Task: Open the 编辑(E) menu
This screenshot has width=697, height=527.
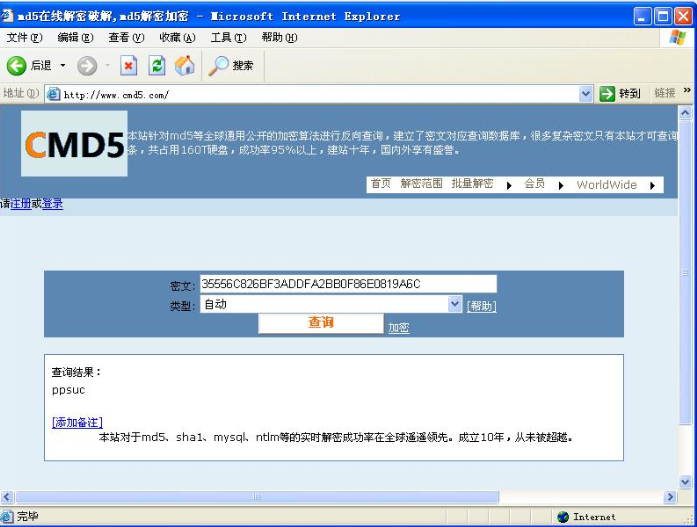Action: 75,38
